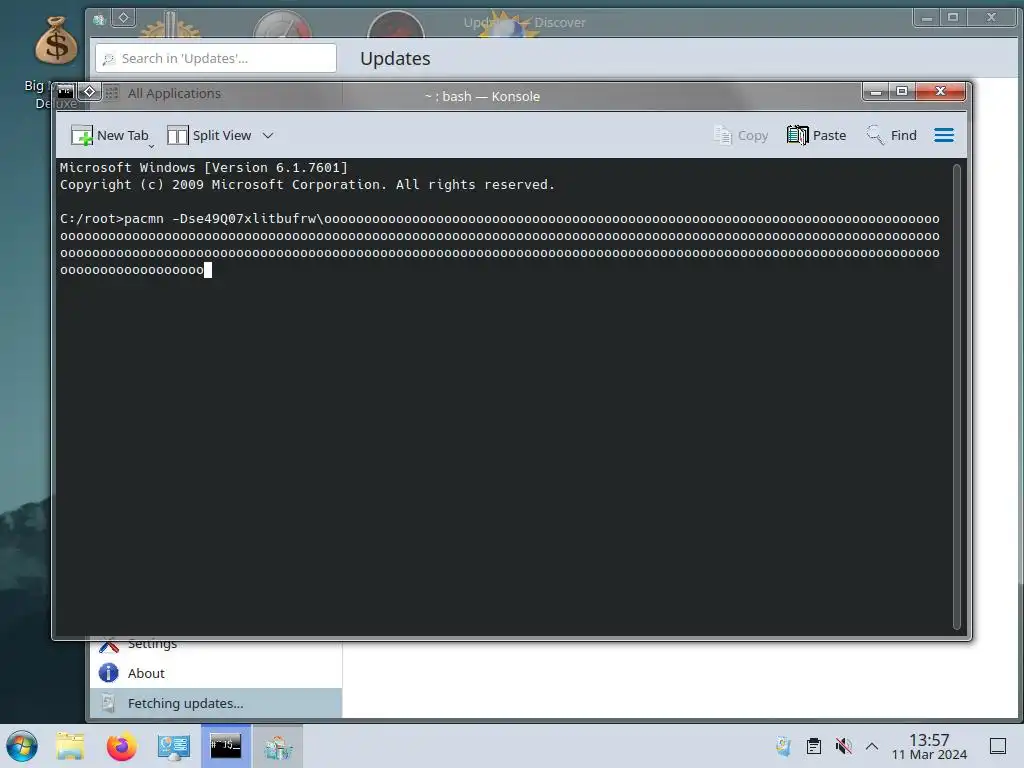Close the Discover window
This screenshot has width=1024, height=768.
(x=991, y=18)
